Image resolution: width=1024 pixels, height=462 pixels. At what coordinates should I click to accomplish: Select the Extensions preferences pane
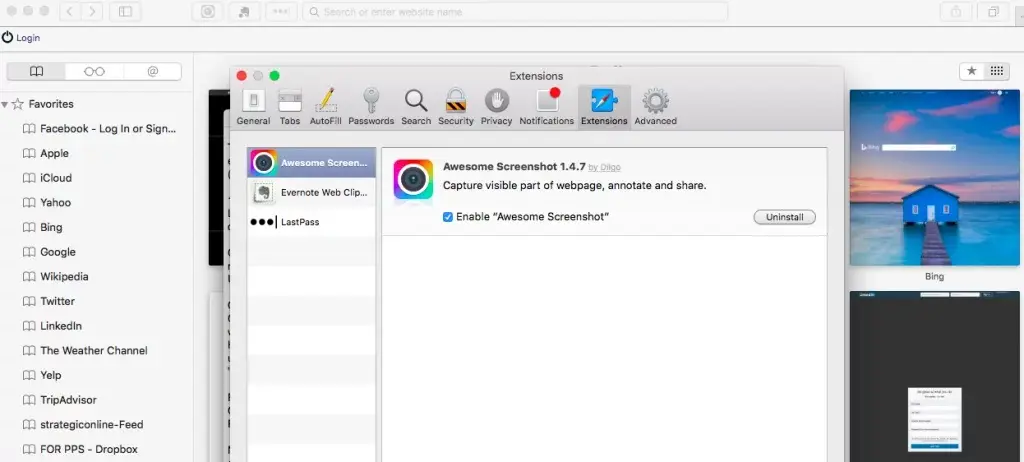(x=604, y=107)
